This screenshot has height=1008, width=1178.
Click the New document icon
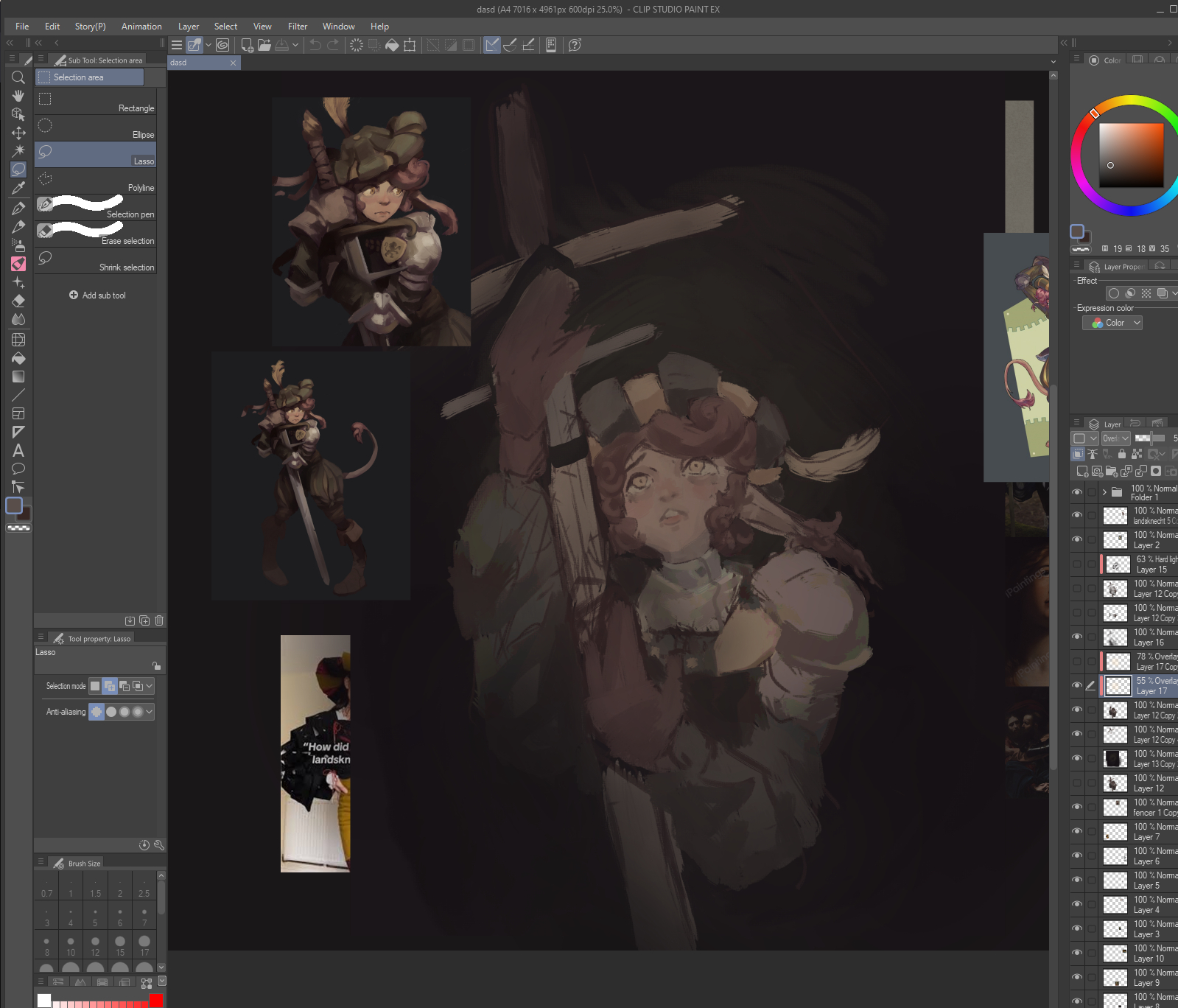(248, 45)
